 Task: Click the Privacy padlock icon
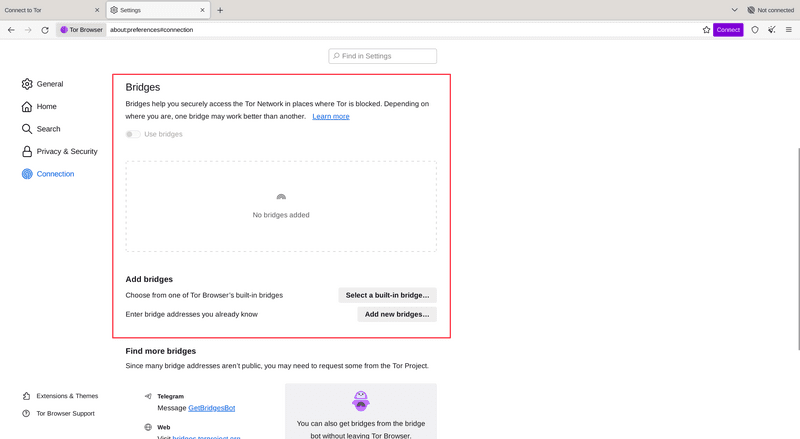27,151
